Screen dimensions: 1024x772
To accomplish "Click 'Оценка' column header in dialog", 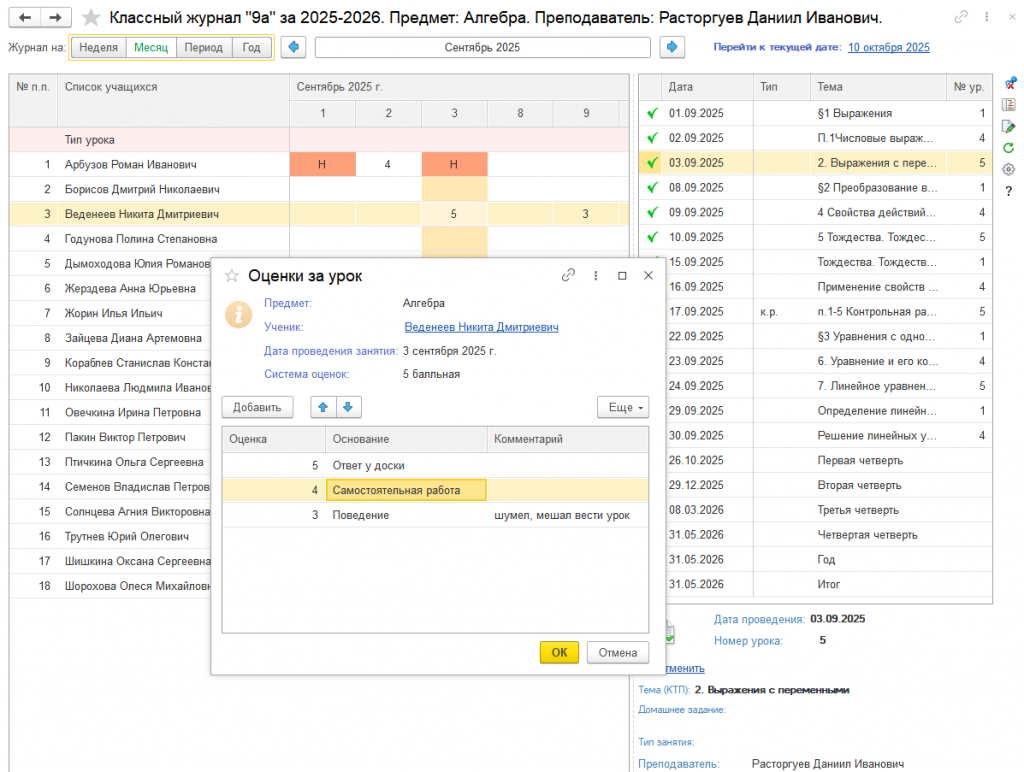I will pos(274,439).
